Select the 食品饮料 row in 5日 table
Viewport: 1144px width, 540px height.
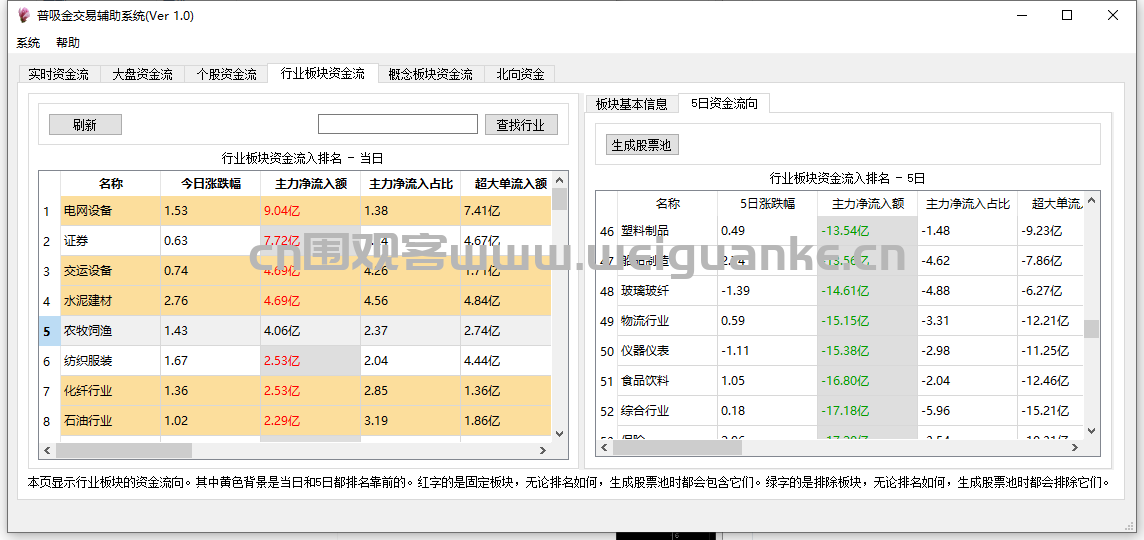[x=645, y=381]
